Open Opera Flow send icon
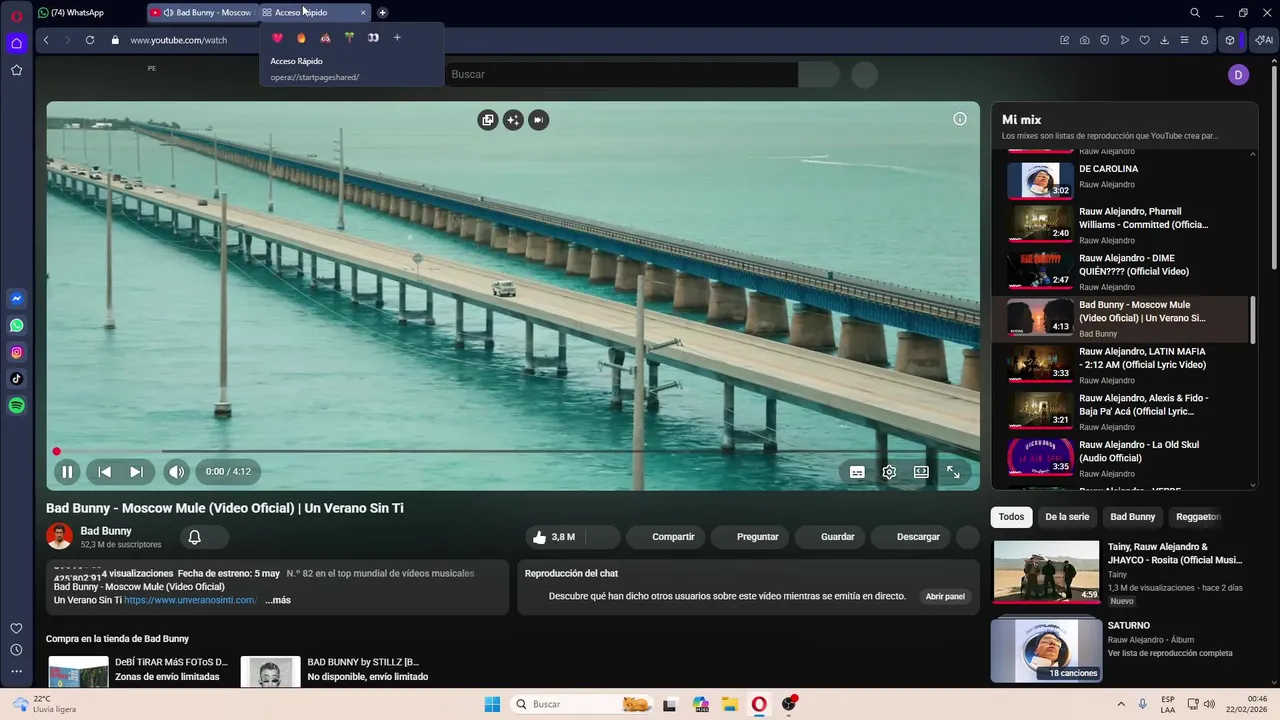 pos(1125,40)
